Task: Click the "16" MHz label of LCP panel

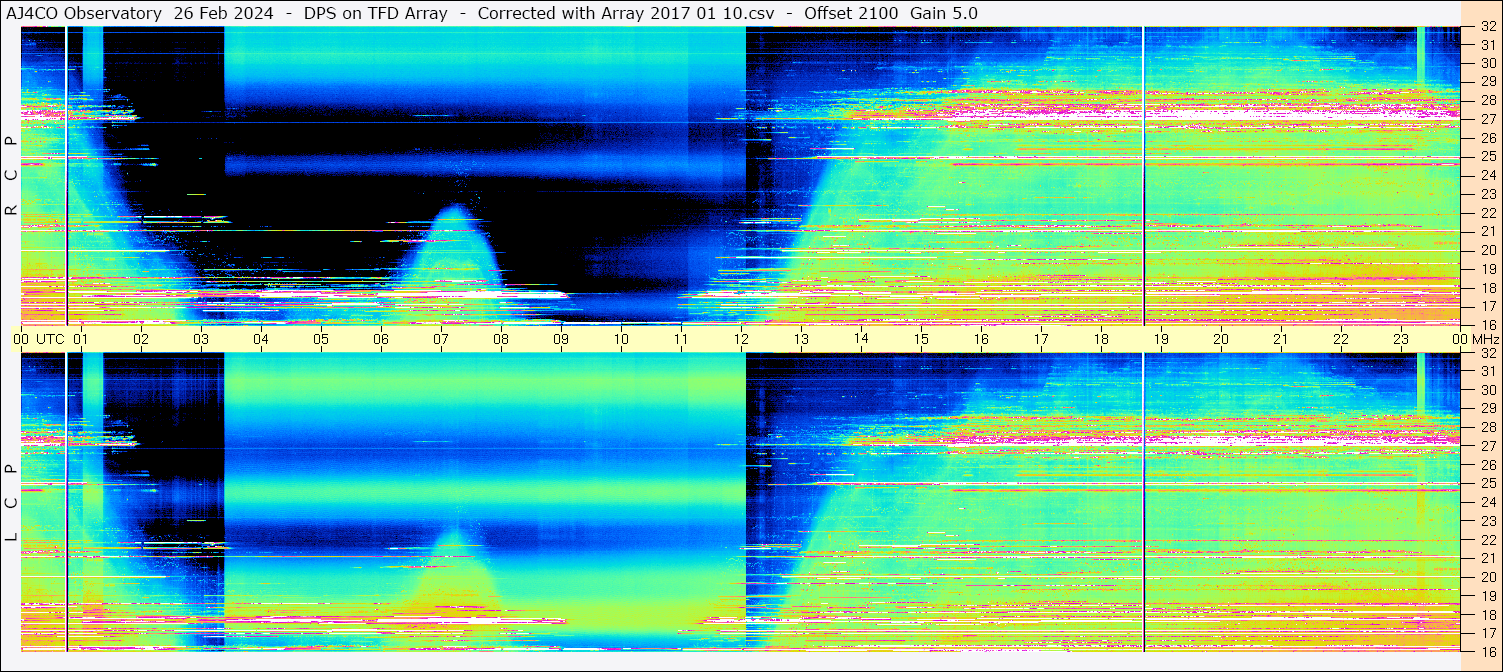Action: click(x=1487, y=651)
